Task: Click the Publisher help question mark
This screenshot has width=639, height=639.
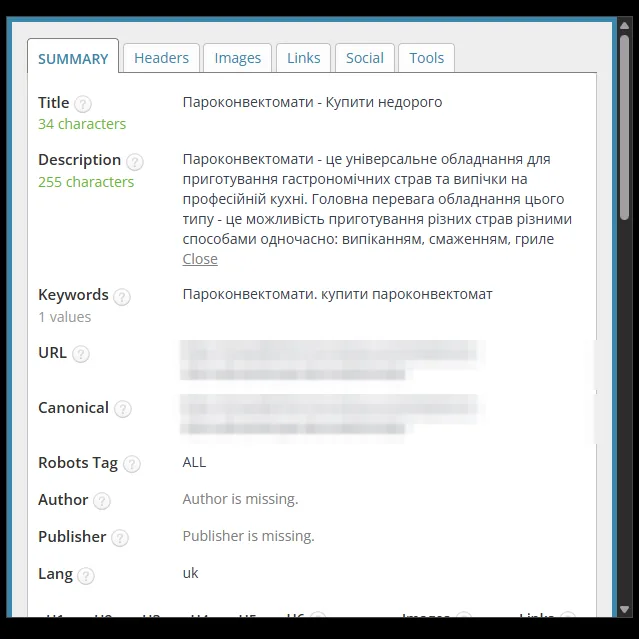Action: click(x=120, y=538)
